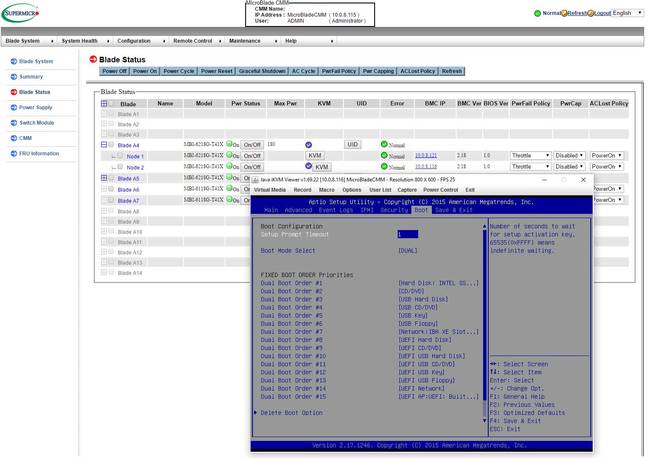The image size is (648, 458).
Task: Open the English language dropdown
Action: [628, 13]
